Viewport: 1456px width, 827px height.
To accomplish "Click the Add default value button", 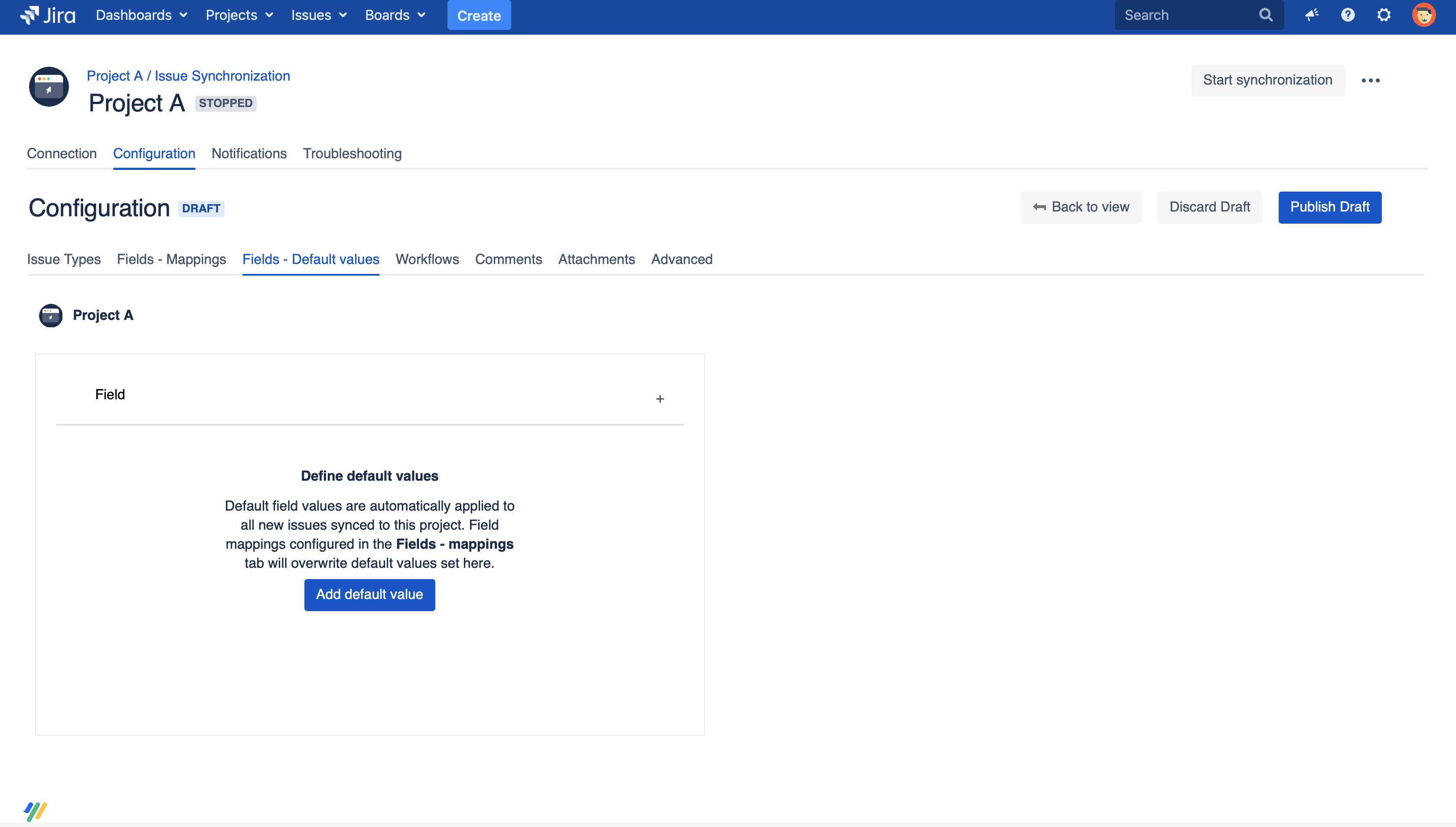I will point(369,595).
